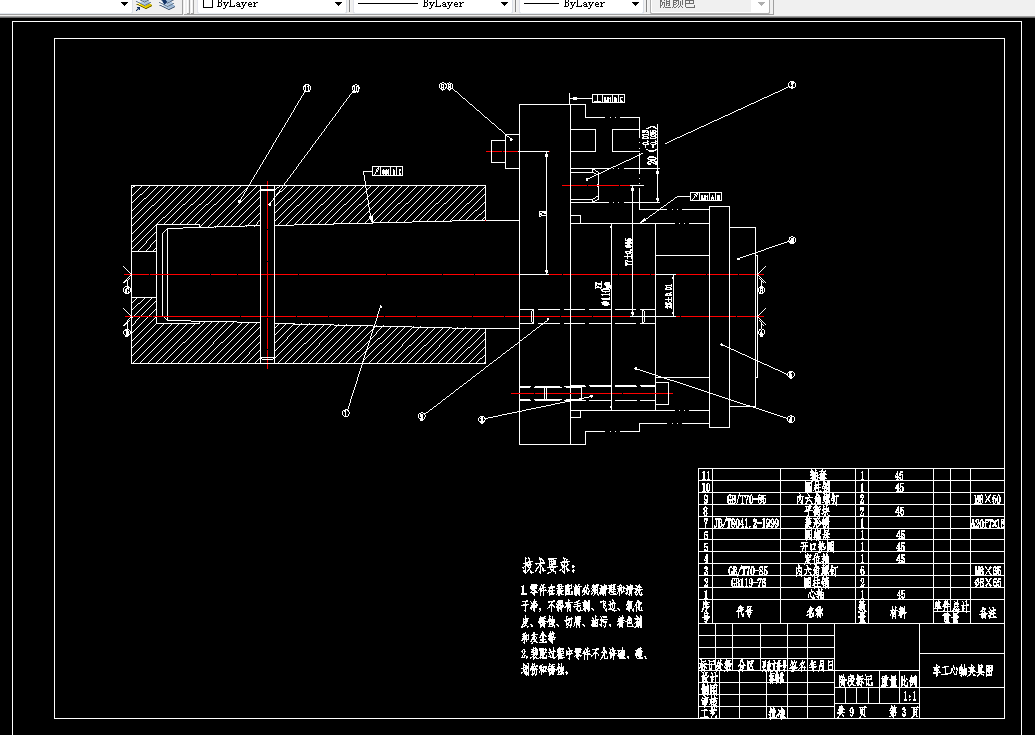Select the 心轴 name cell in row 1

coord(816,594)
